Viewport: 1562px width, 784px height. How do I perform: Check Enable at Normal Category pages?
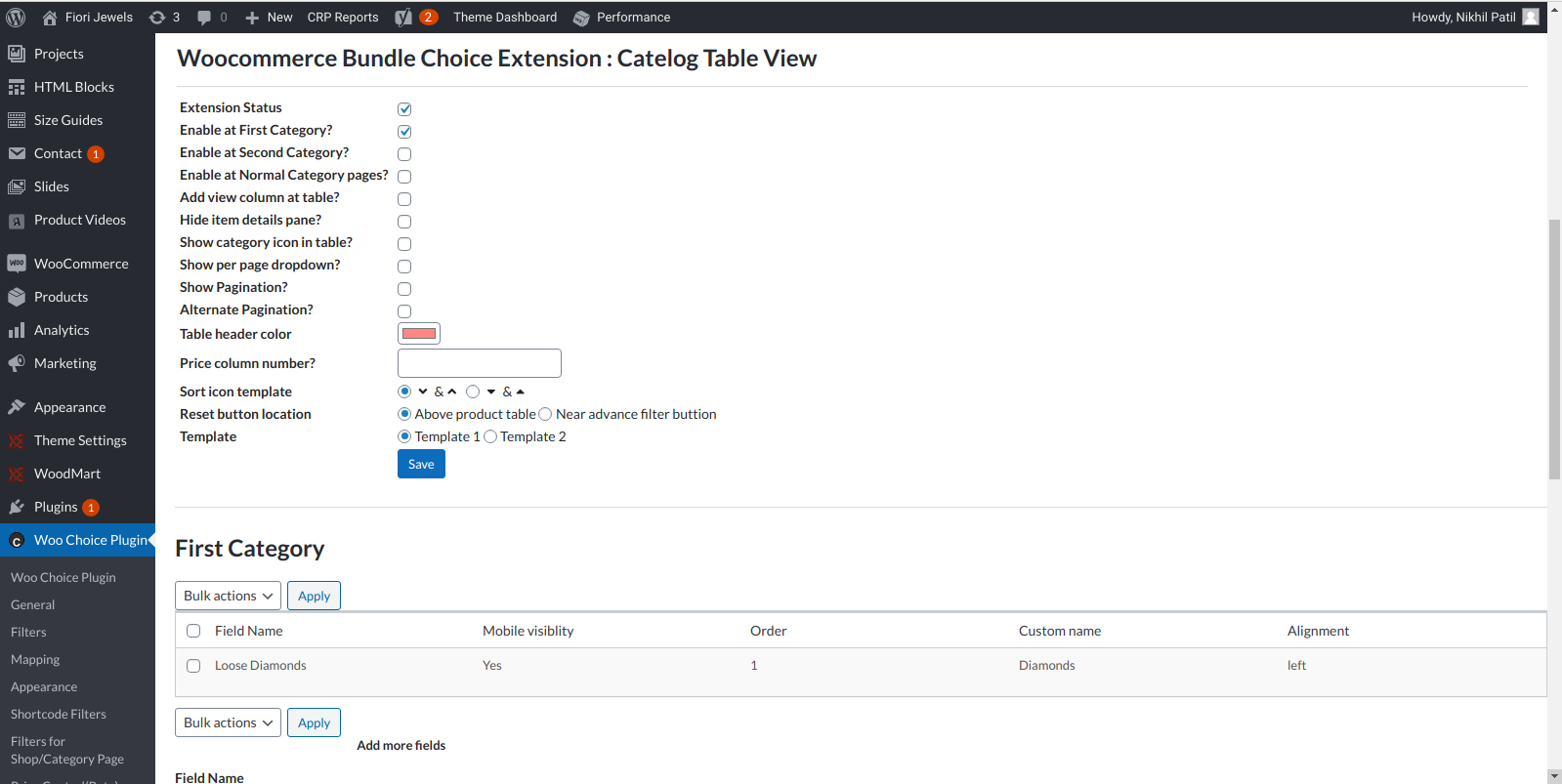click(404, 177)
